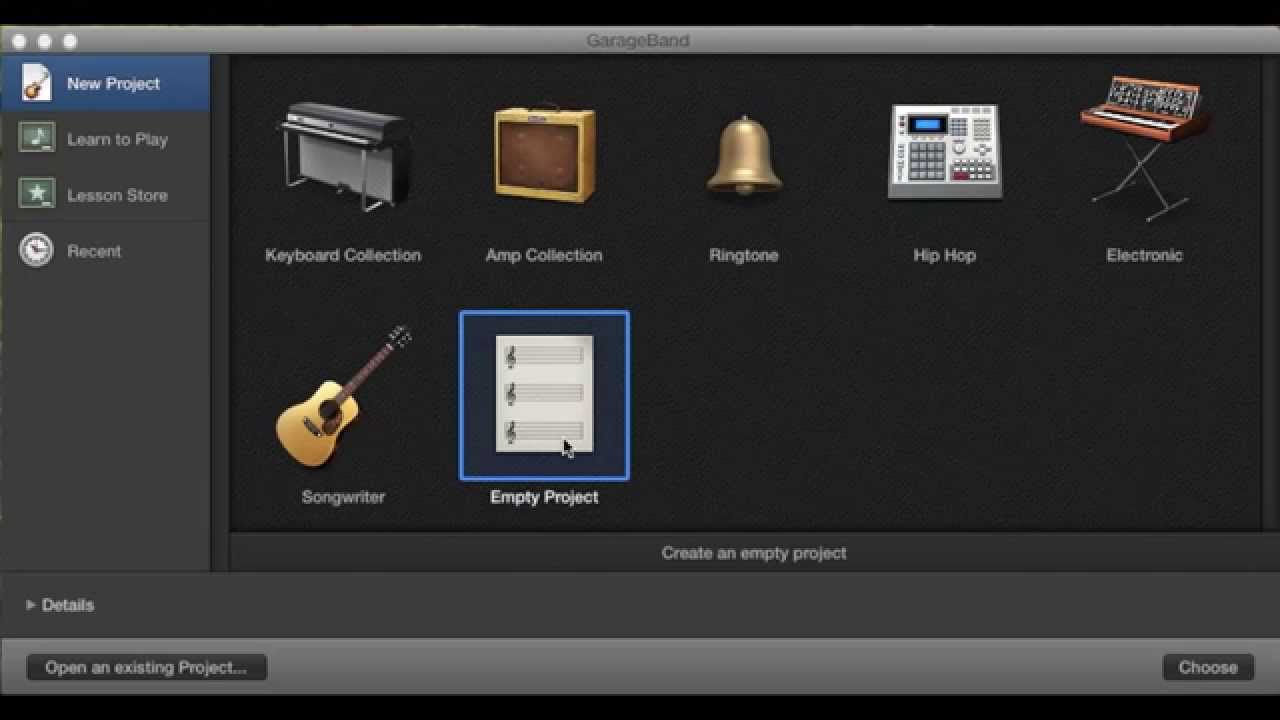Click the Songwriter label
1280x720 pixels.
click(343, 497)
